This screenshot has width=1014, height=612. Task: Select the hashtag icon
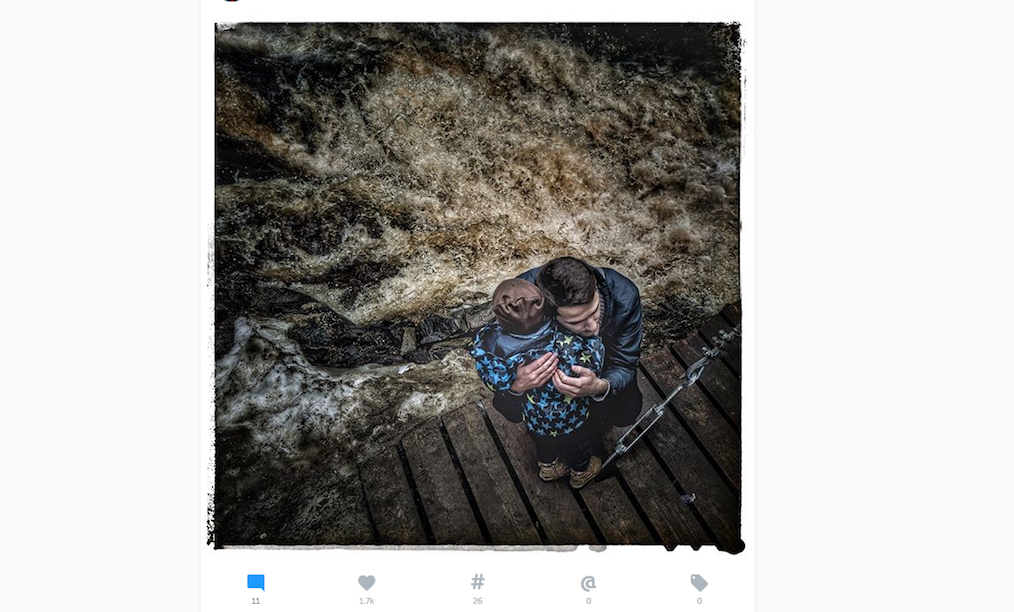tap(477, 582)
